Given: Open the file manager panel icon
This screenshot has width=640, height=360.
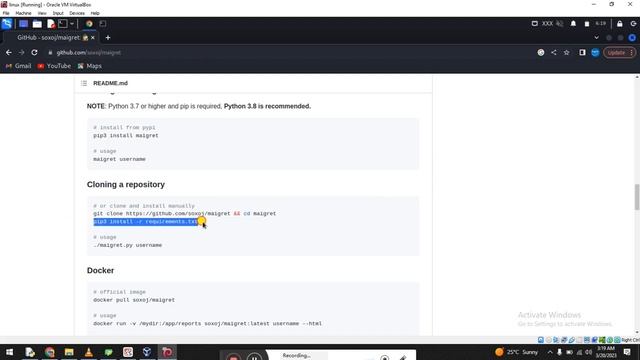Looking at the screenshot, I should [37, 24].
